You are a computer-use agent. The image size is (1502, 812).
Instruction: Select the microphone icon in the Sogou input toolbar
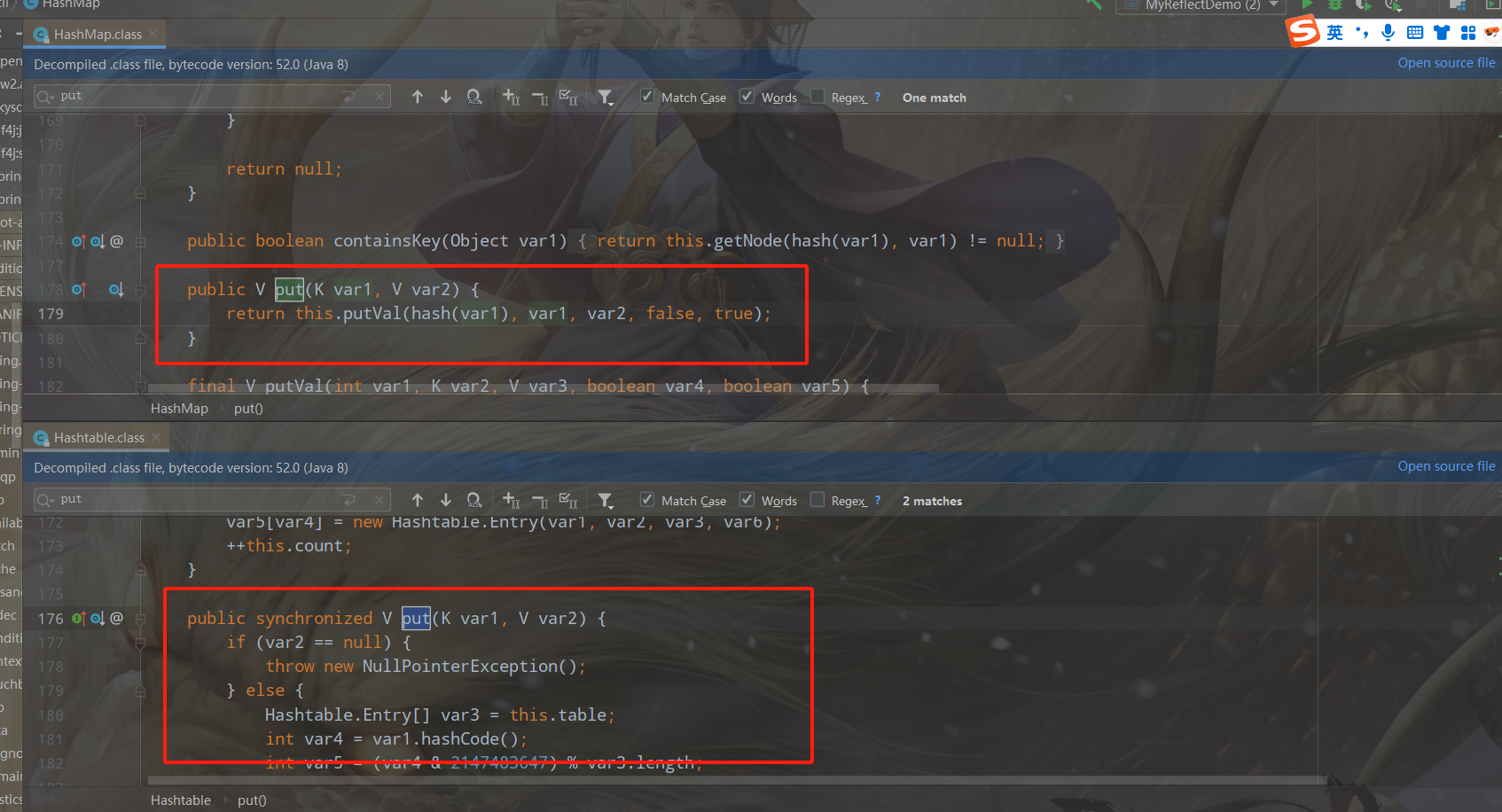[1388, 33]
